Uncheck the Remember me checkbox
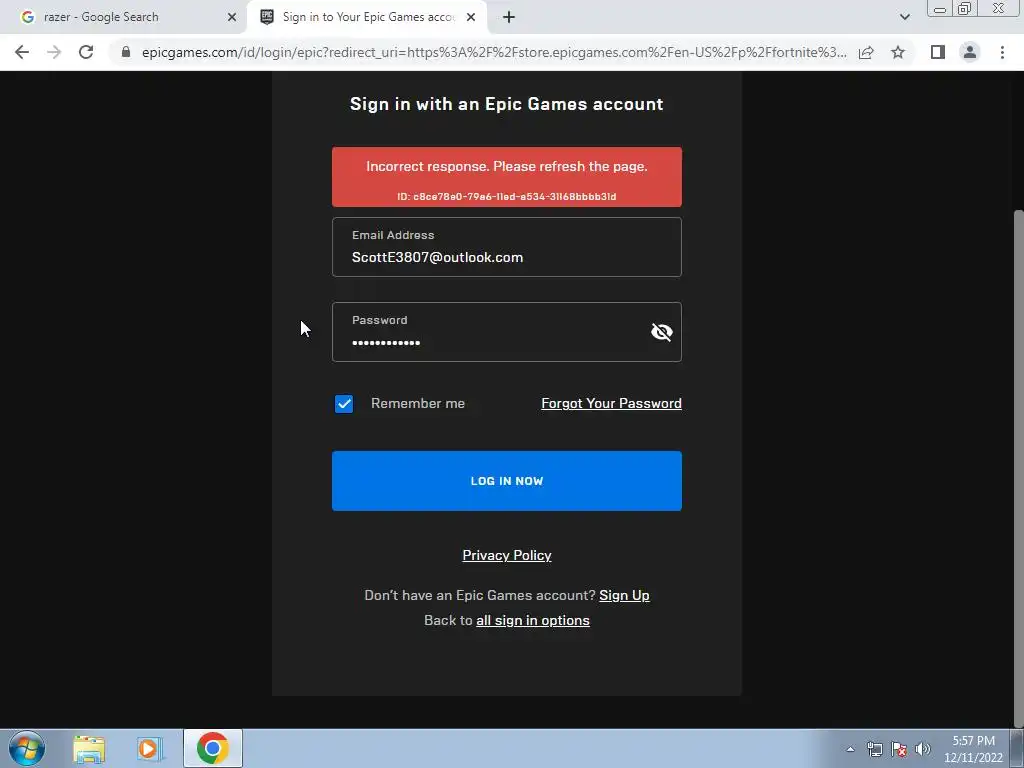1024x768 pixels. point(344,404)
